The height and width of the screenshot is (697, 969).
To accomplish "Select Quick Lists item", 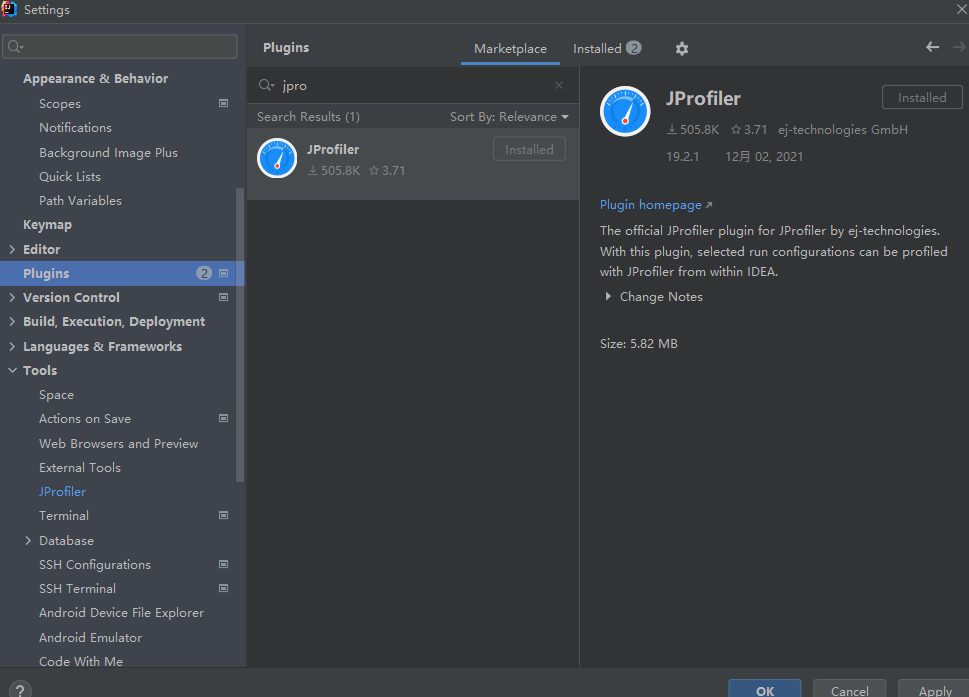I will pos(70,177).
